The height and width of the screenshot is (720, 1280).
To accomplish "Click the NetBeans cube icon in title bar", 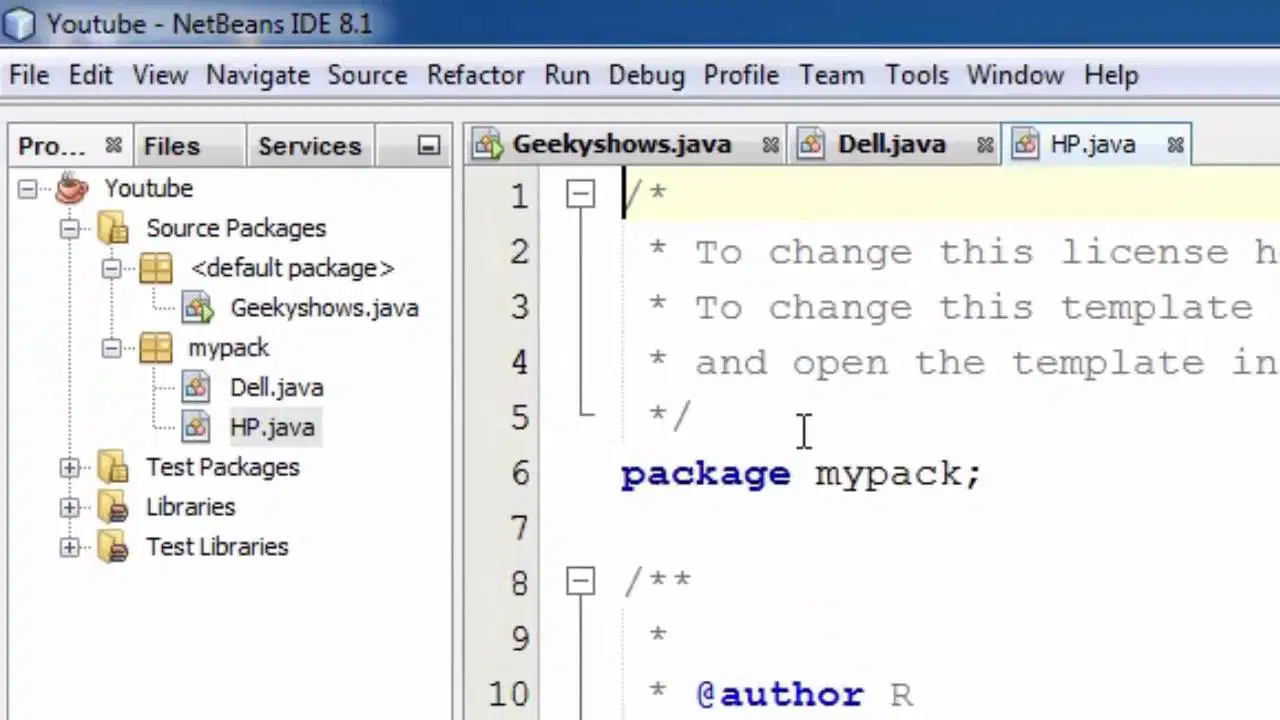I will click(20, 23).
